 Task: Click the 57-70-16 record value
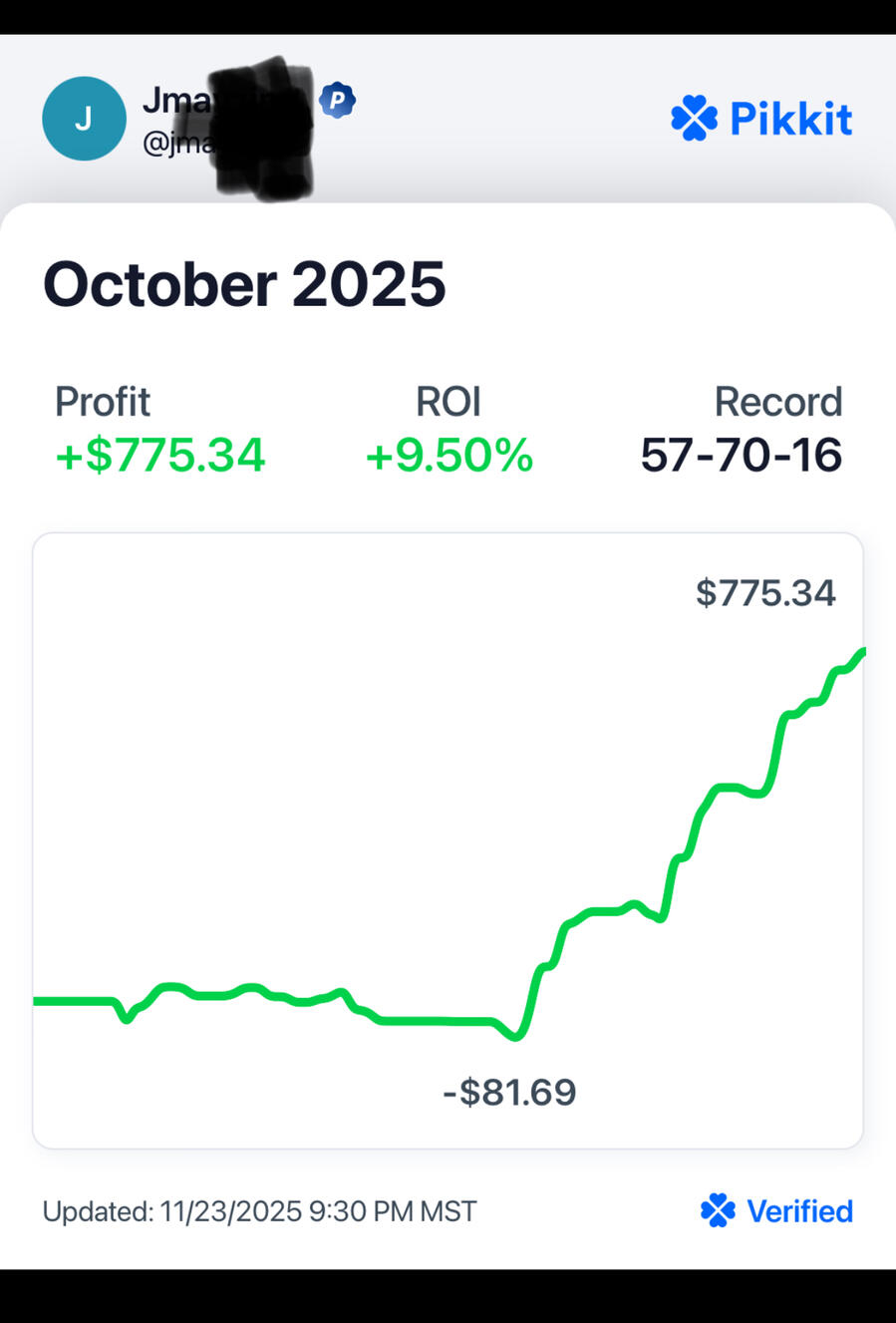(x=742, y=456)
